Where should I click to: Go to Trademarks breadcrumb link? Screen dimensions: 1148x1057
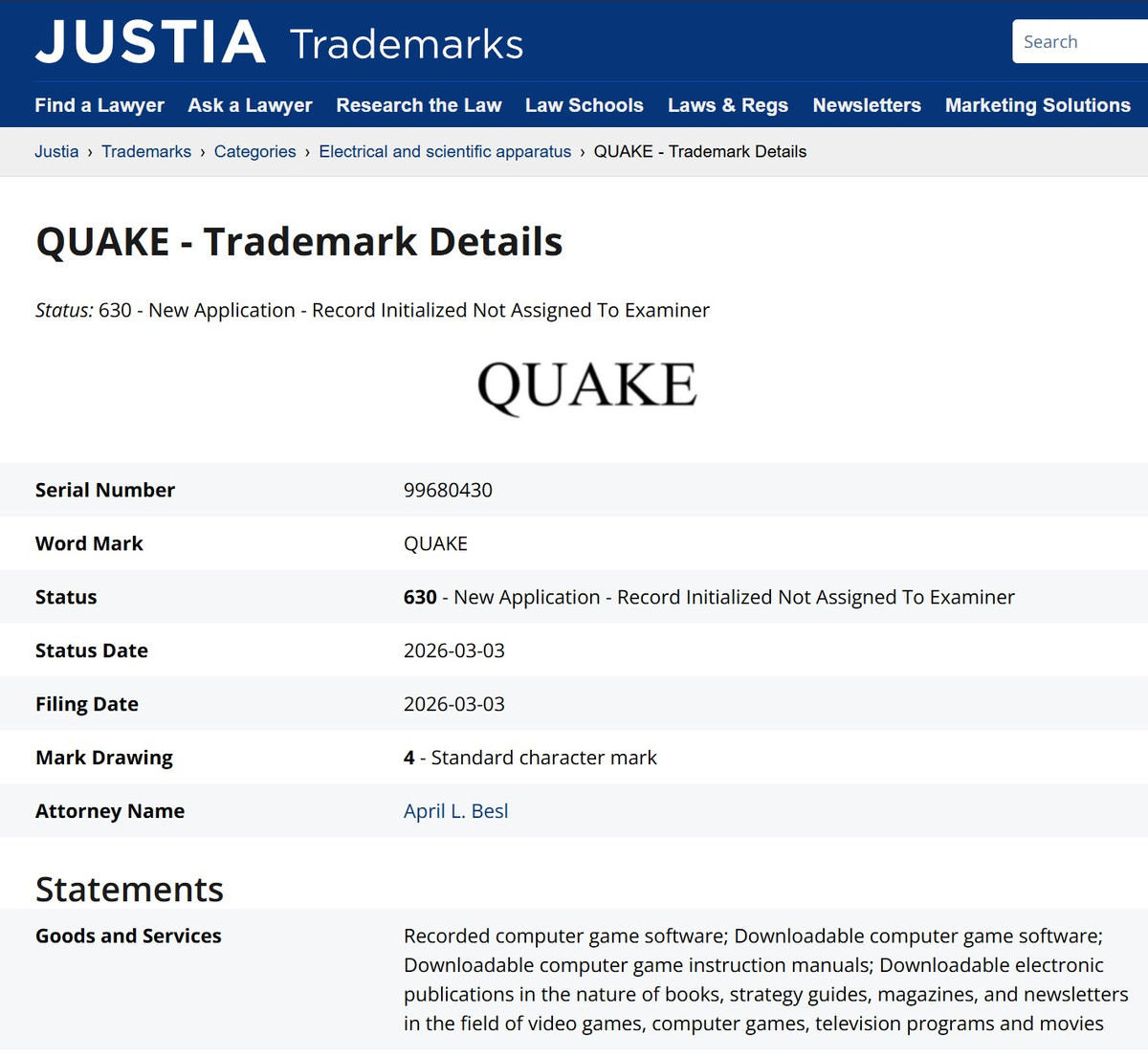(x=146, y=151)
